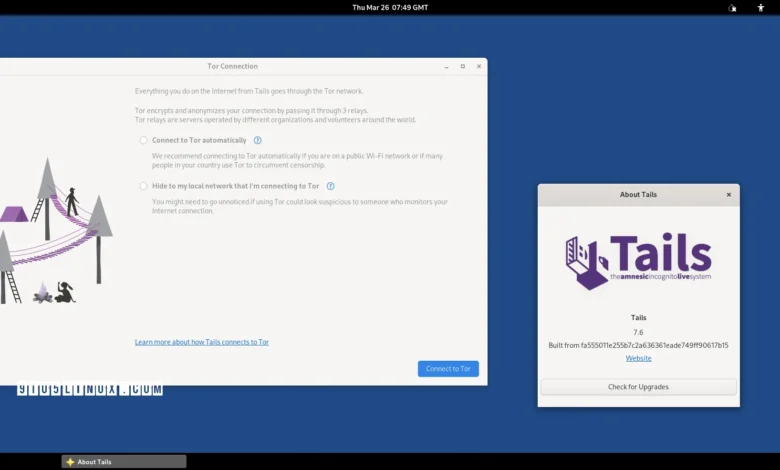Image resolution: width=780 pixels, height=470 pixels.
Task: Click the Built from commit hash text
Action: pyautogui.click(x=638, y=345)
